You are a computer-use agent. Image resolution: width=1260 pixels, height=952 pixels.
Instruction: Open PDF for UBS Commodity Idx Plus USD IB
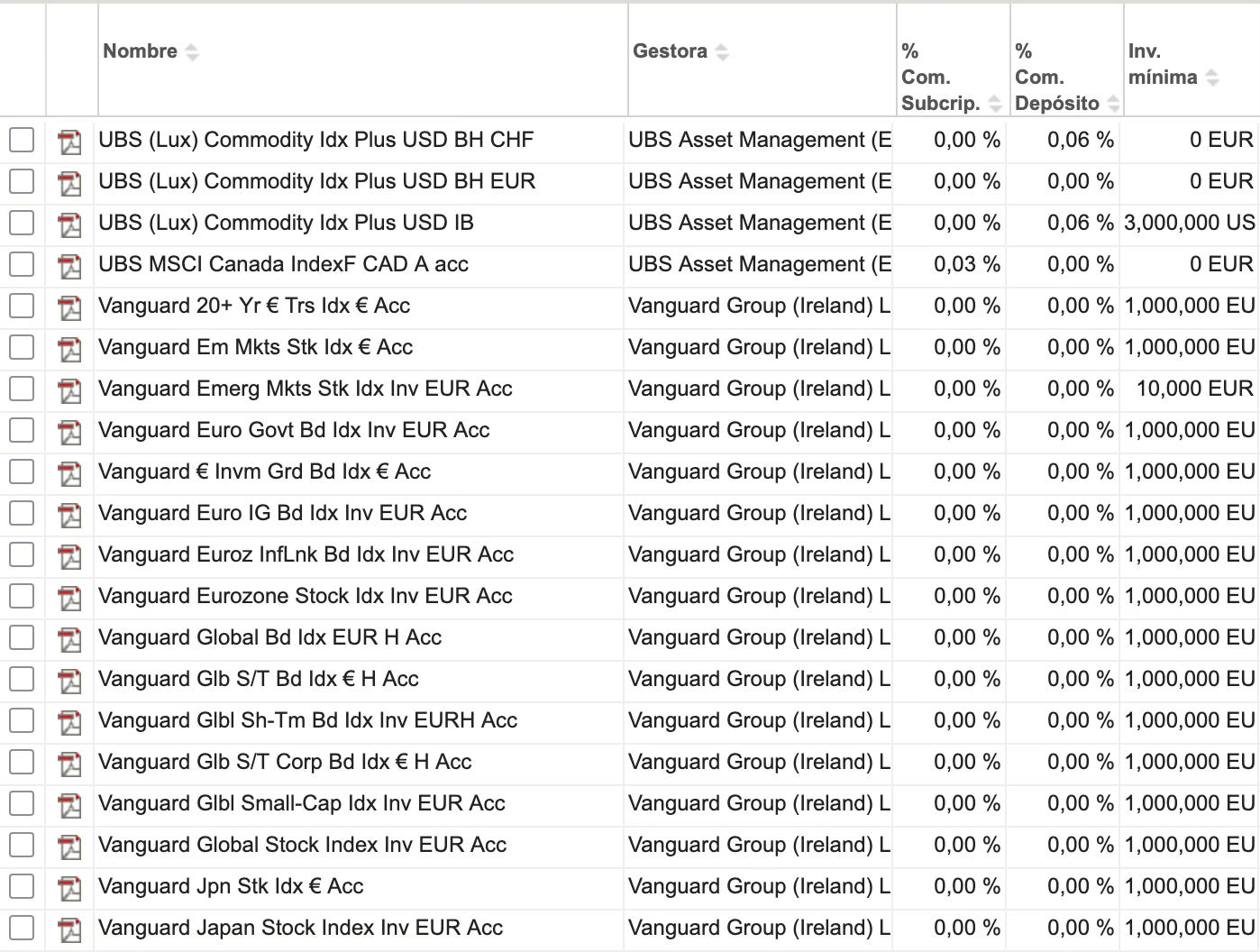click(69, 224)
